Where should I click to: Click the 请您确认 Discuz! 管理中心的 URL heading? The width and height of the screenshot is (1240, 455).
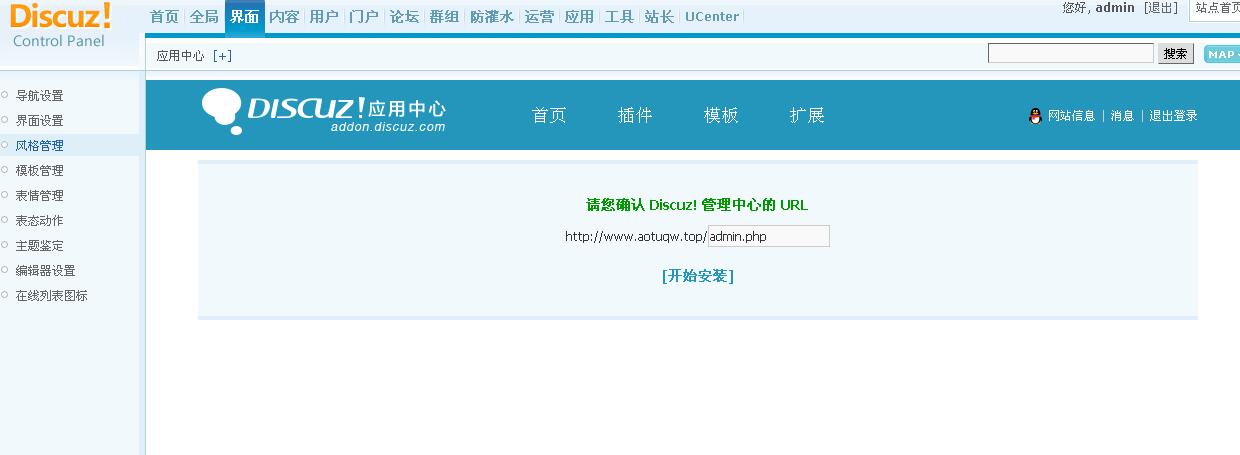pyautogui.click(x=697, y=205)
